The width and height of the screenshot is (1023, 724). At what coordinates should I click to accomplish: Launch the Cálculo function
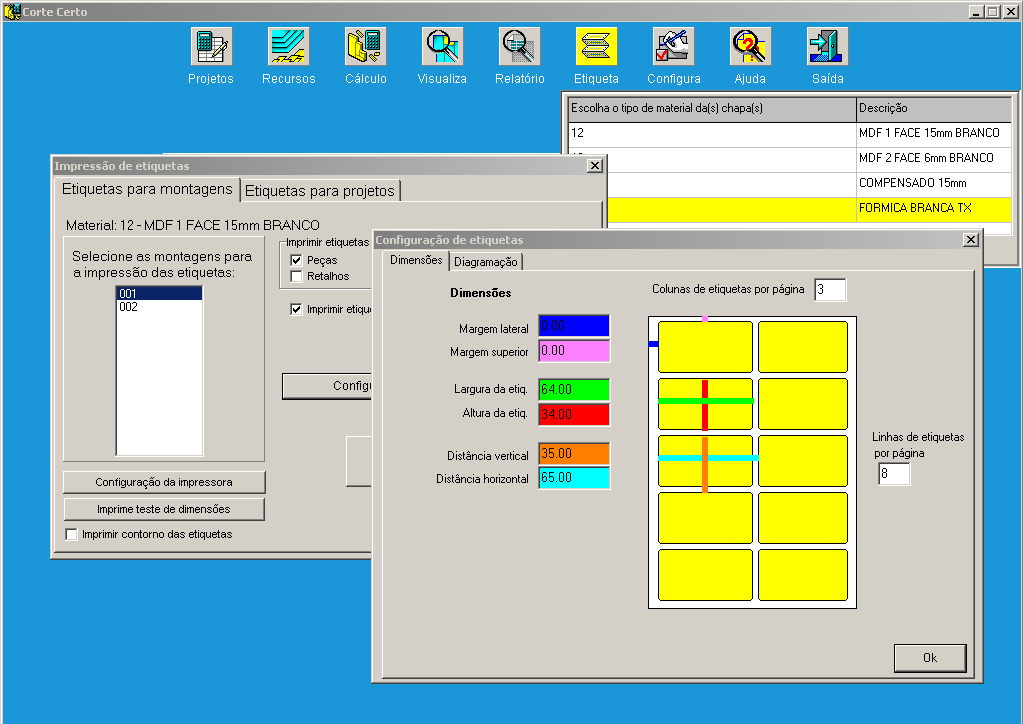(365, 44)
